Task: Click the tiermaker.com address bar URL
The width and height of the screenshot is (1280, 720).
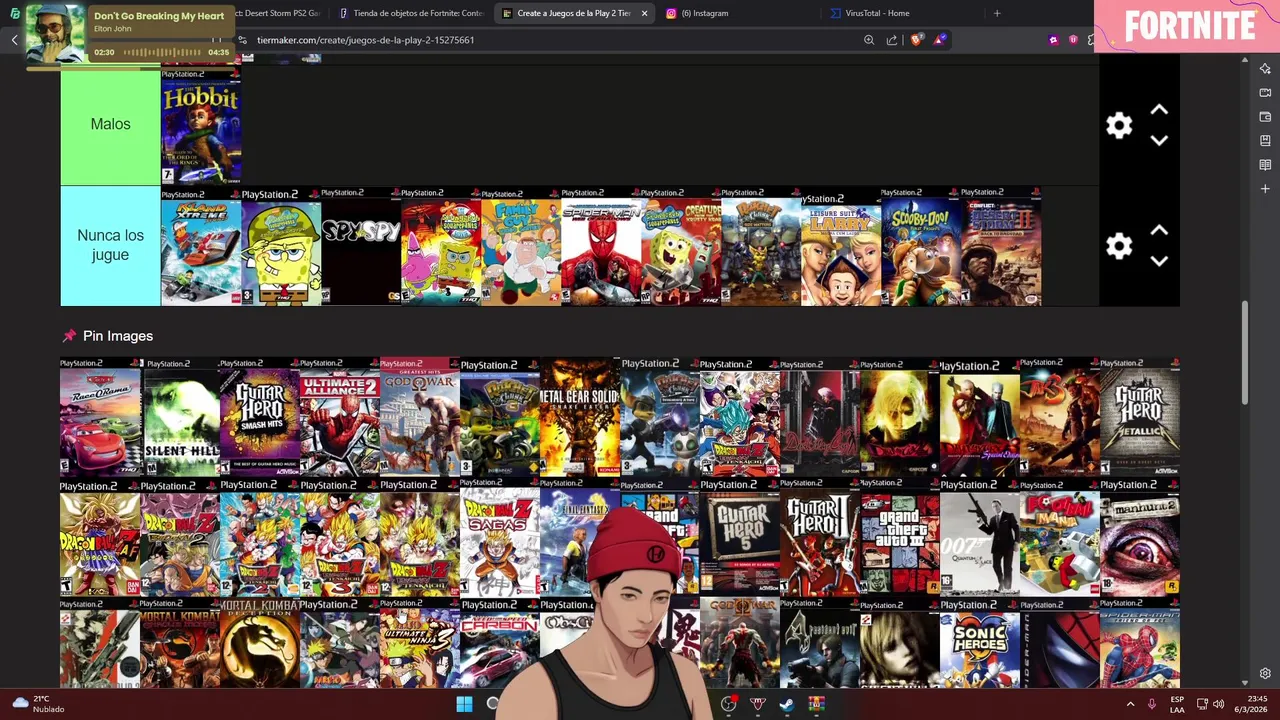Action: tap(365, 40)
